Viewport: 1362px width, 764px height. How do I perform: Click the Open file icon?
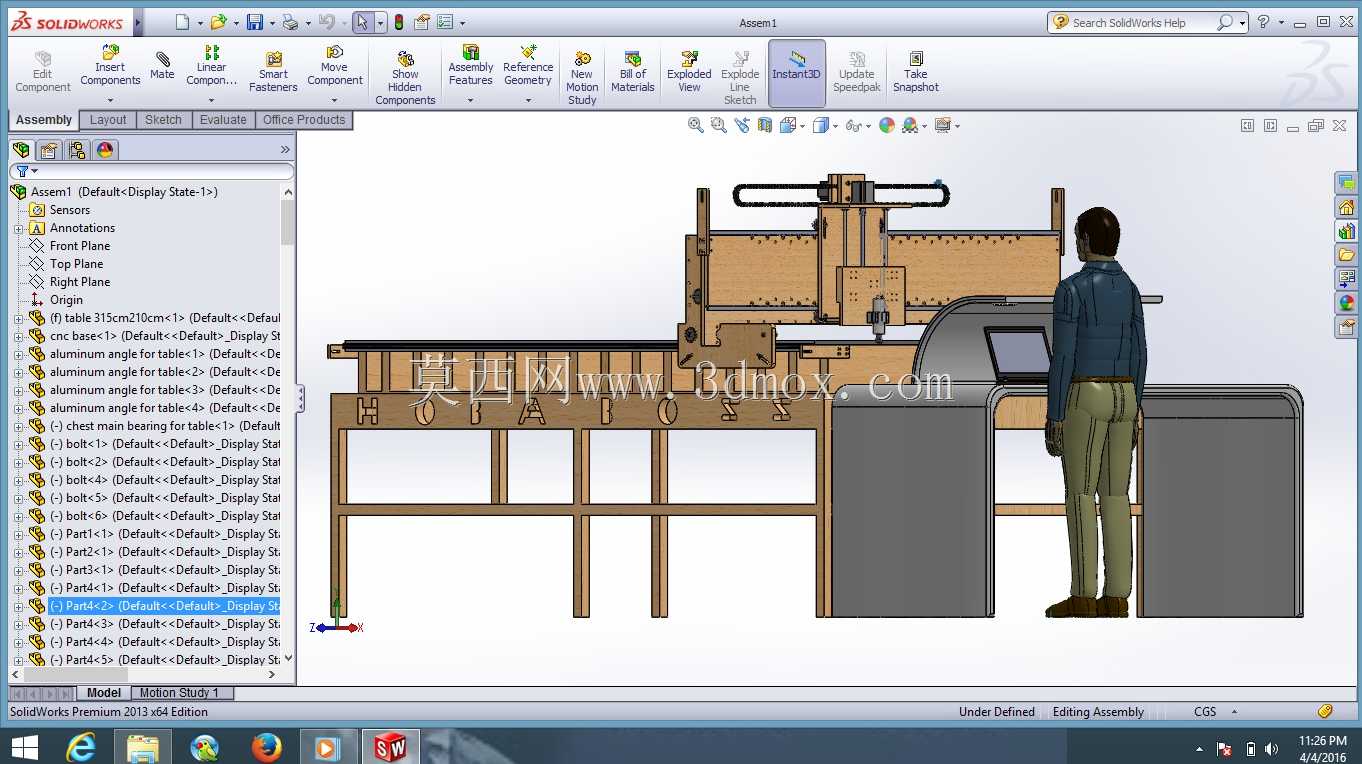(x=218, y=22)
